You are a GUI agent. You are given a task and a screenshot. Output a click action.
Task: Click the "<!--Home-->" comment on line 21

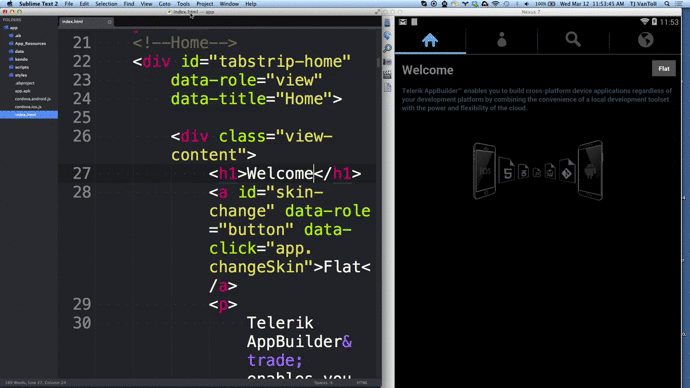pyautogui.click(x=185, y=43)
